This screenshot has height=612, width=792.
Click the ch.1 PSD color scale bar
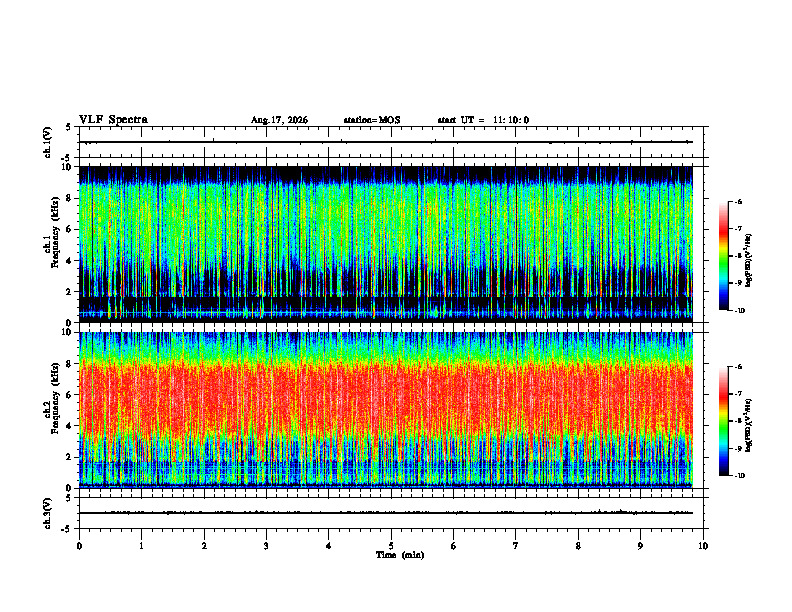point(723,256)
